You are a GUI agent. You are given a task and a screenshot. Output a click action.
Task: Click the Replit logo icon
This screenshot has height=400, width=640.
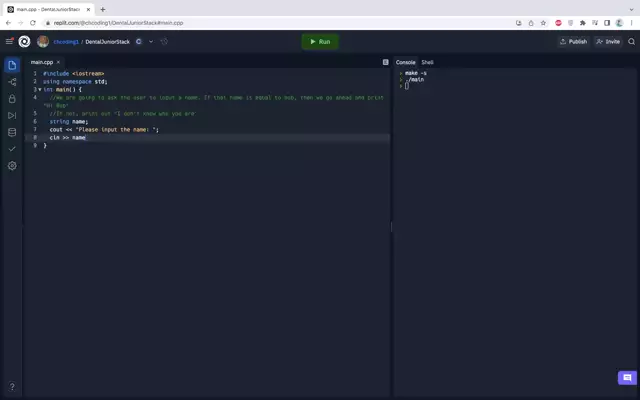click(x=24, y=41)
